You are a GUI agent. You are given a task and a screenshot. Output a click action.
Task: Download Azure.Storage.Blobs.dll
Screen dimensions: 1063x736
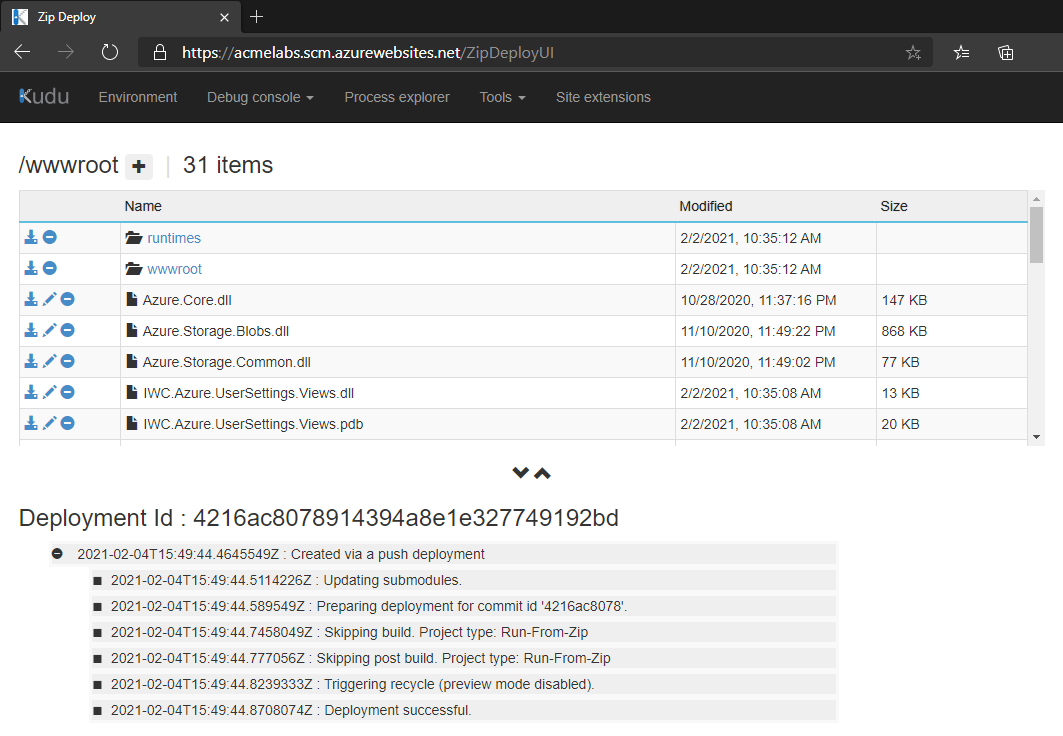(x=31, y=330)
